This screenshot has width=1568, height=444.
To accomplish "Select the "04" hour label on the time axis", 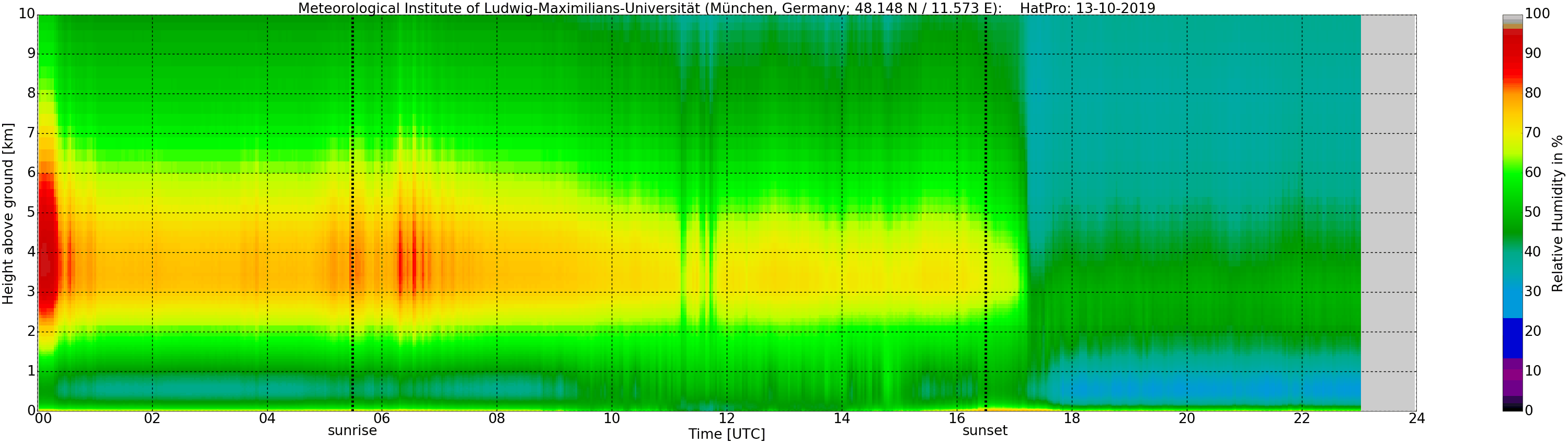I will click(x=267, y=418).
